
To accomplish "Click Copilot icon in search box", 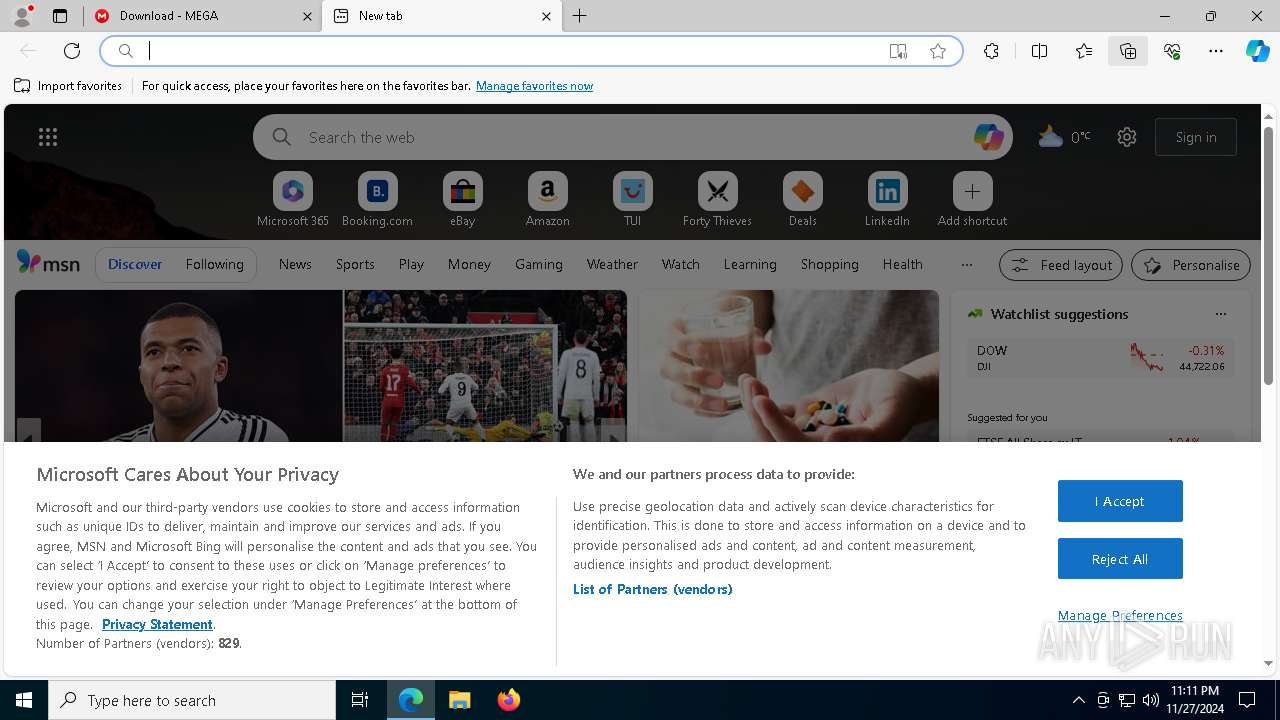I will [x=988, y=137].
